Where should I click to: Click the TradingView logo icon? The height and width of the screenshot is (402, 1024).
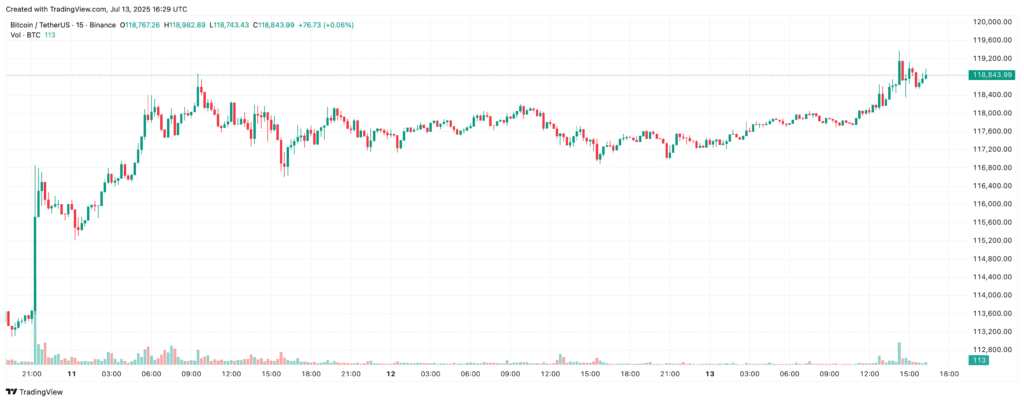point(12,392)
